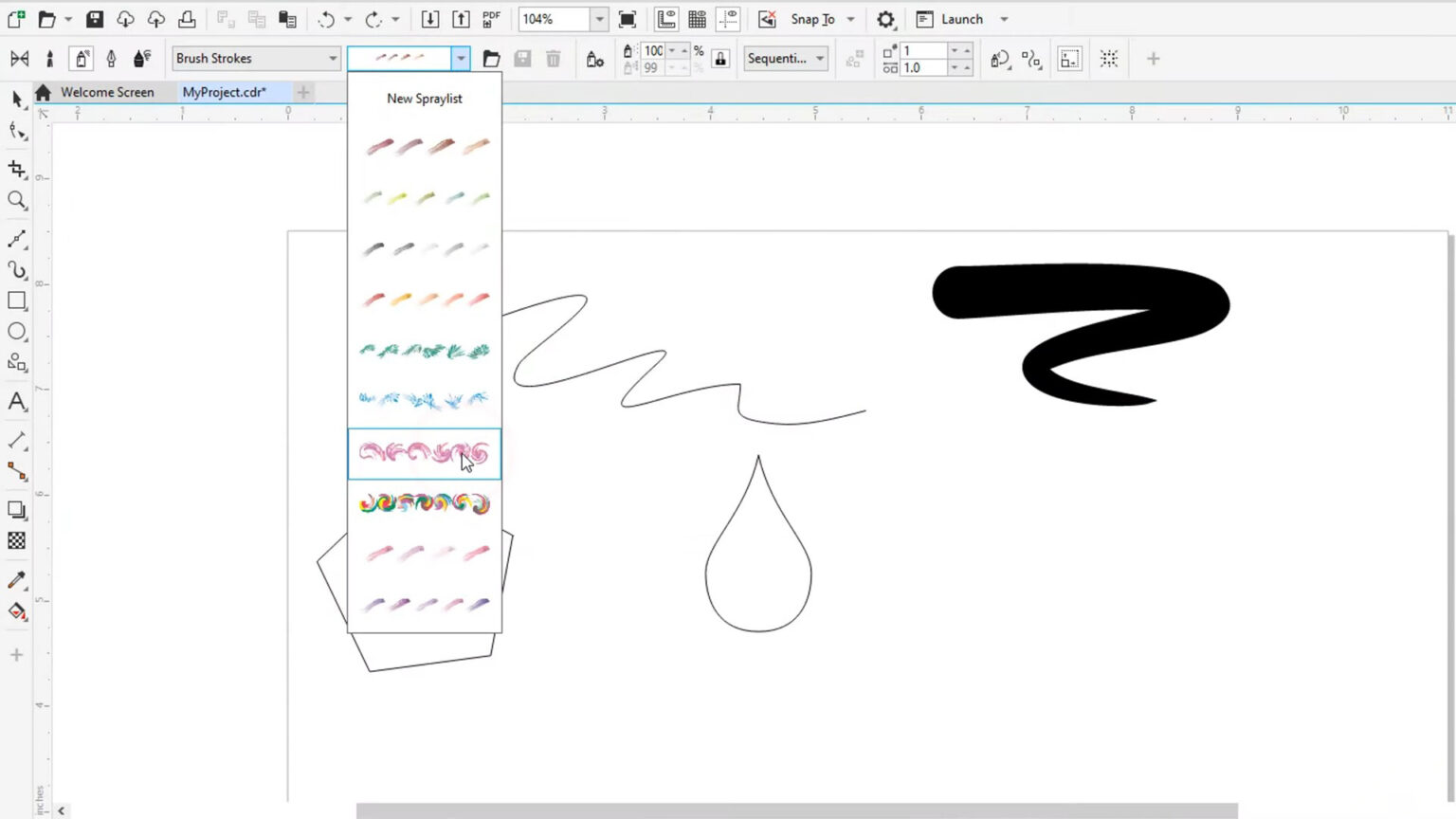
Task: Select the Crop tool in toolbox
Action: [17, 169]
